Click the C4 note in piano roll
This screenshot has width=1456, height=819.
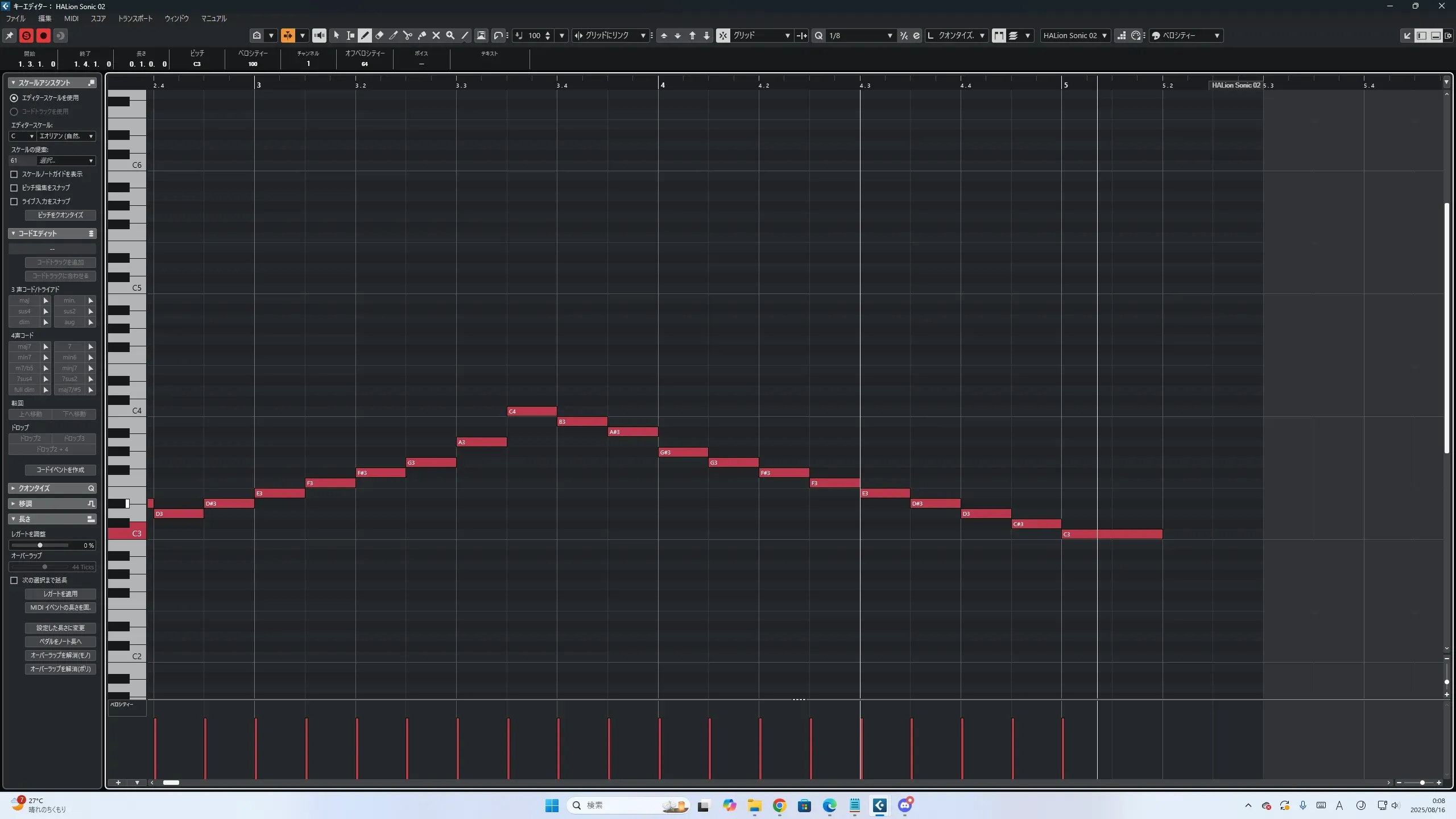coord(532,411)
